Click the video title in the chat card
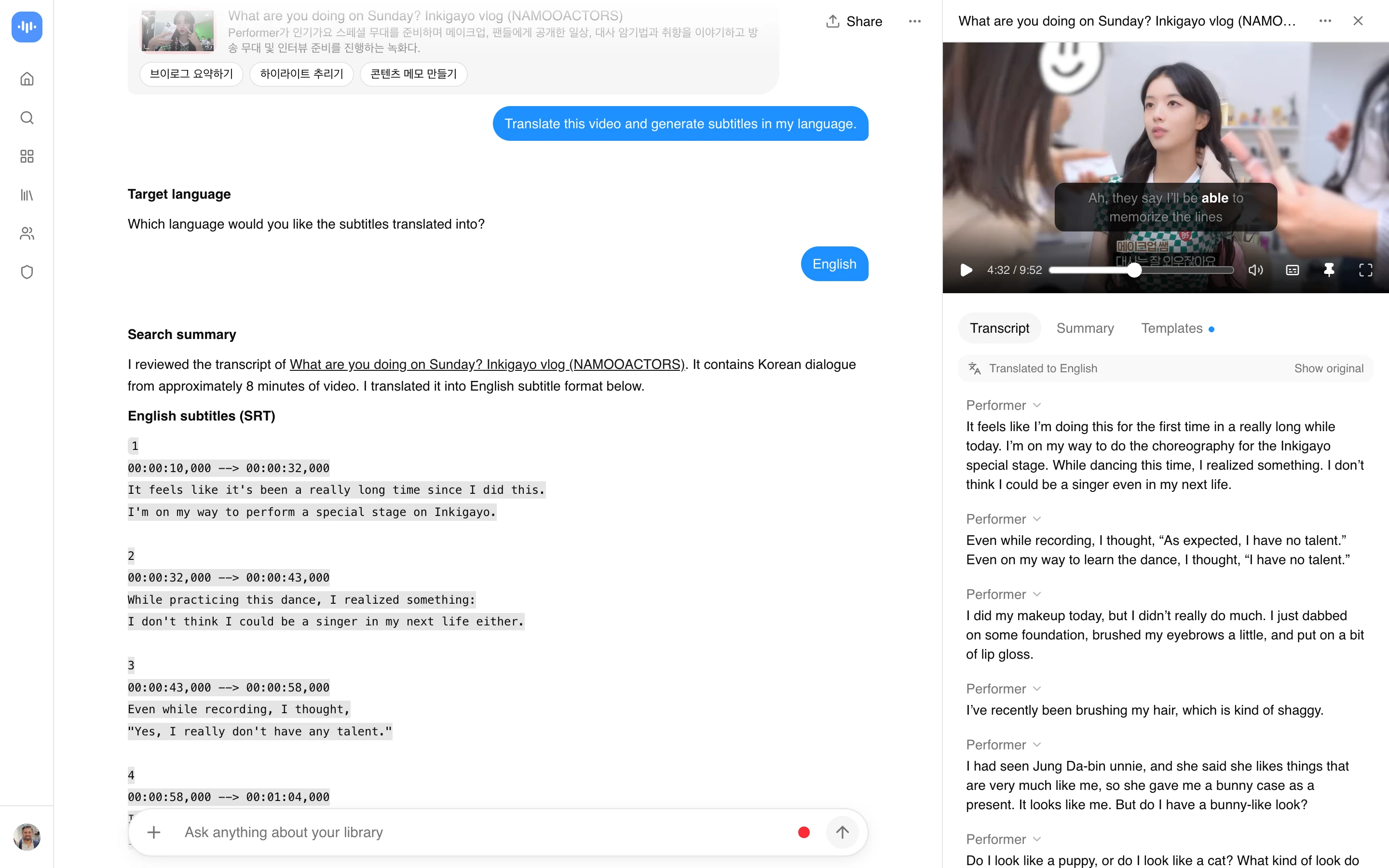Viewport: 1389px width, 868px height. coord(425,16)
